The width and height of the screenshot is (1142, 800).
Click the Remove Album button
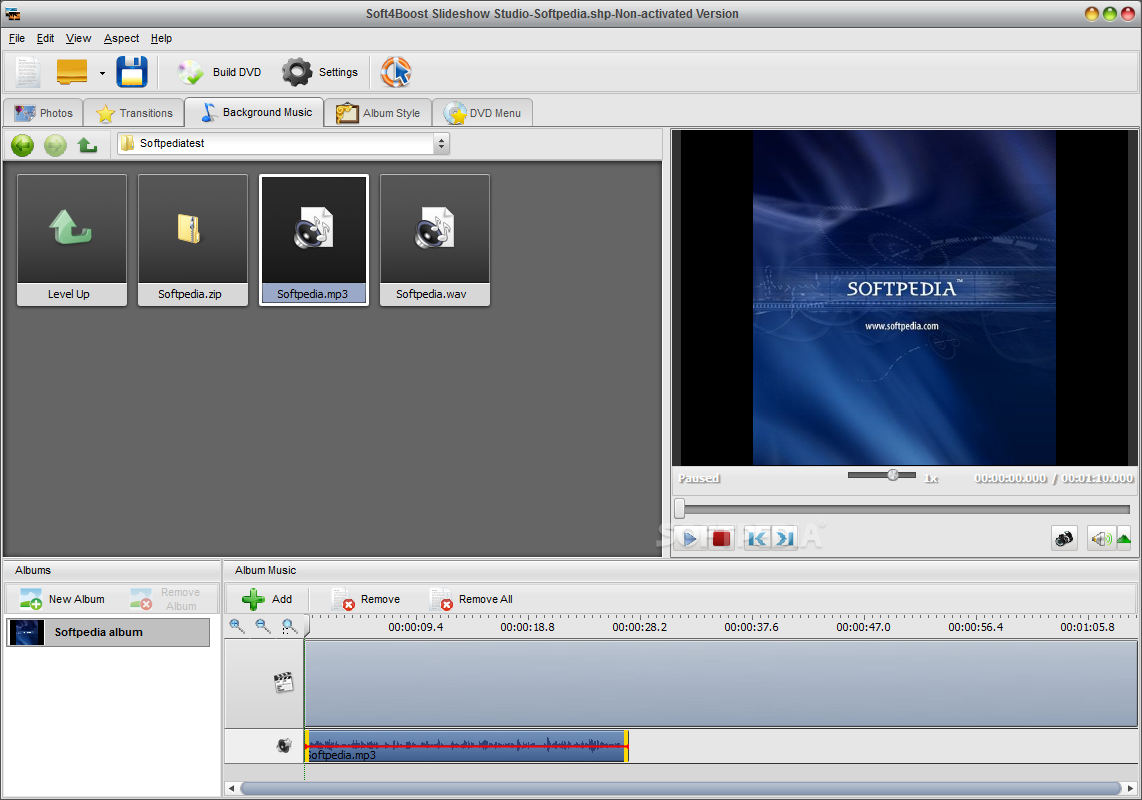[x=166, y=599]
